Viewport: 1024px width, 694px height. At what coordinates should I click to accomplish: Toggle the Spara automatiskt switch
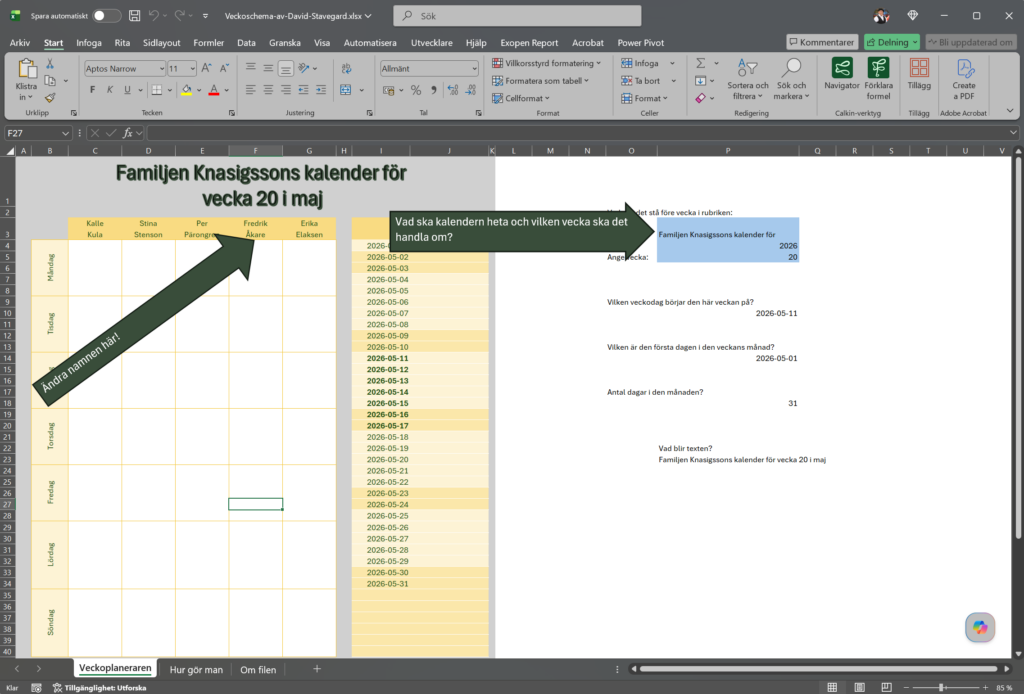(106, 16)
